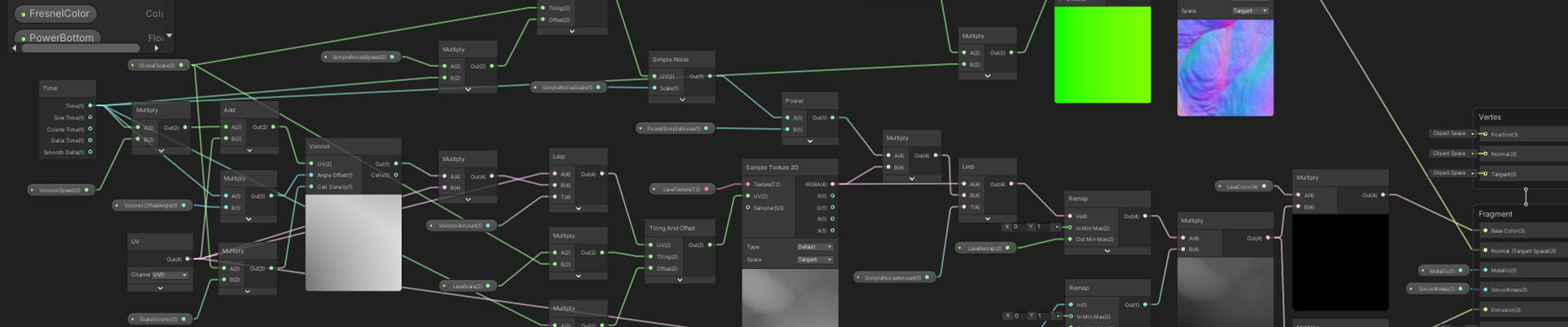Image resolution: width=1568 pixels, height=327 pixels.
Task: Click the Vertex Position(3) port
Action: [1486, 134]
